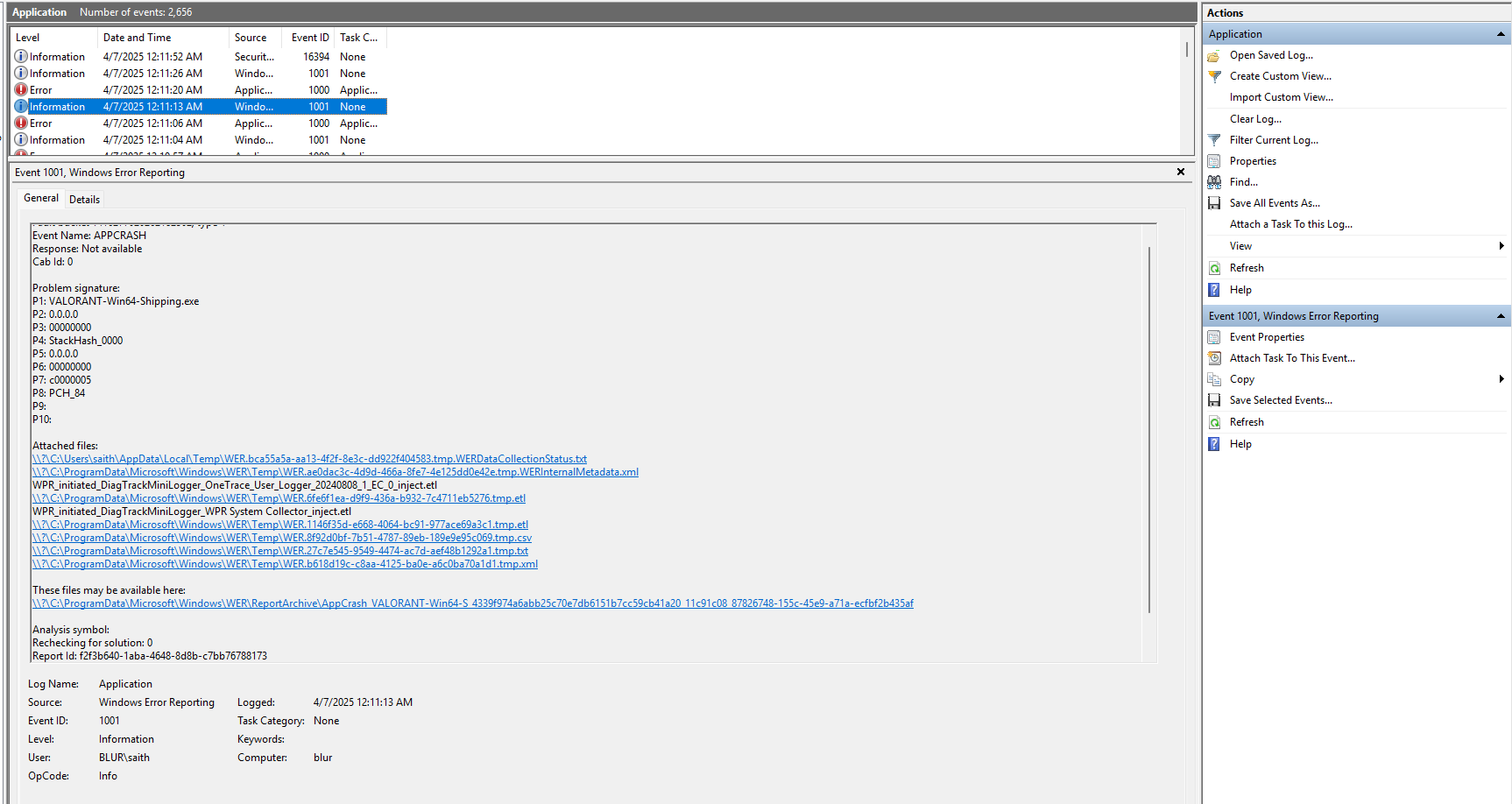Click the Find binoculars icon
This screenshot has width=1512, height=804.
click(x=1214, y=182)
